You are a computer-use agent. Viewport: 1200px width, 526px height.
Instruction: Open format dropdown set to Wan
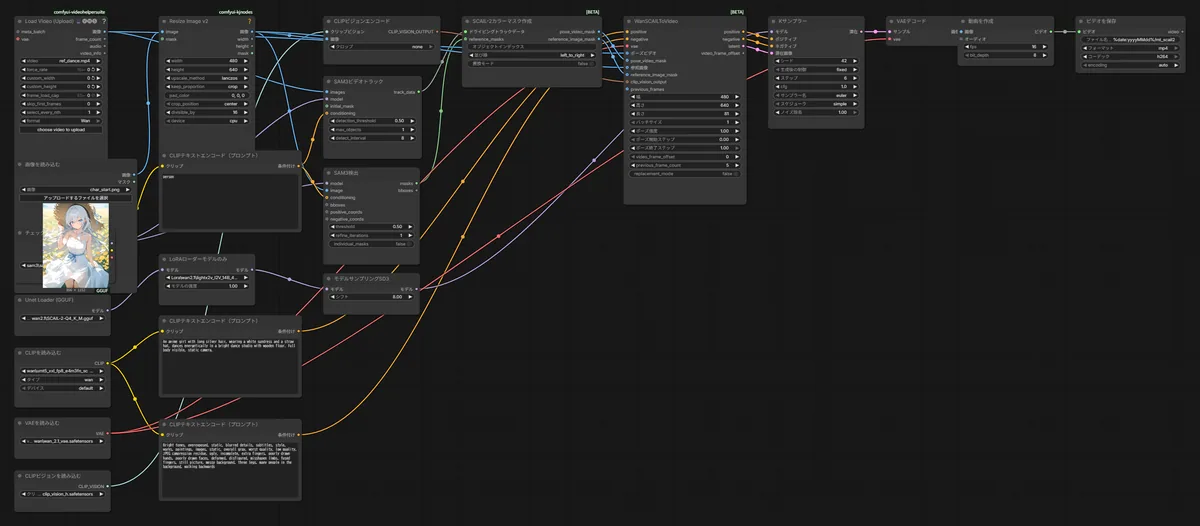pos(61,120)
